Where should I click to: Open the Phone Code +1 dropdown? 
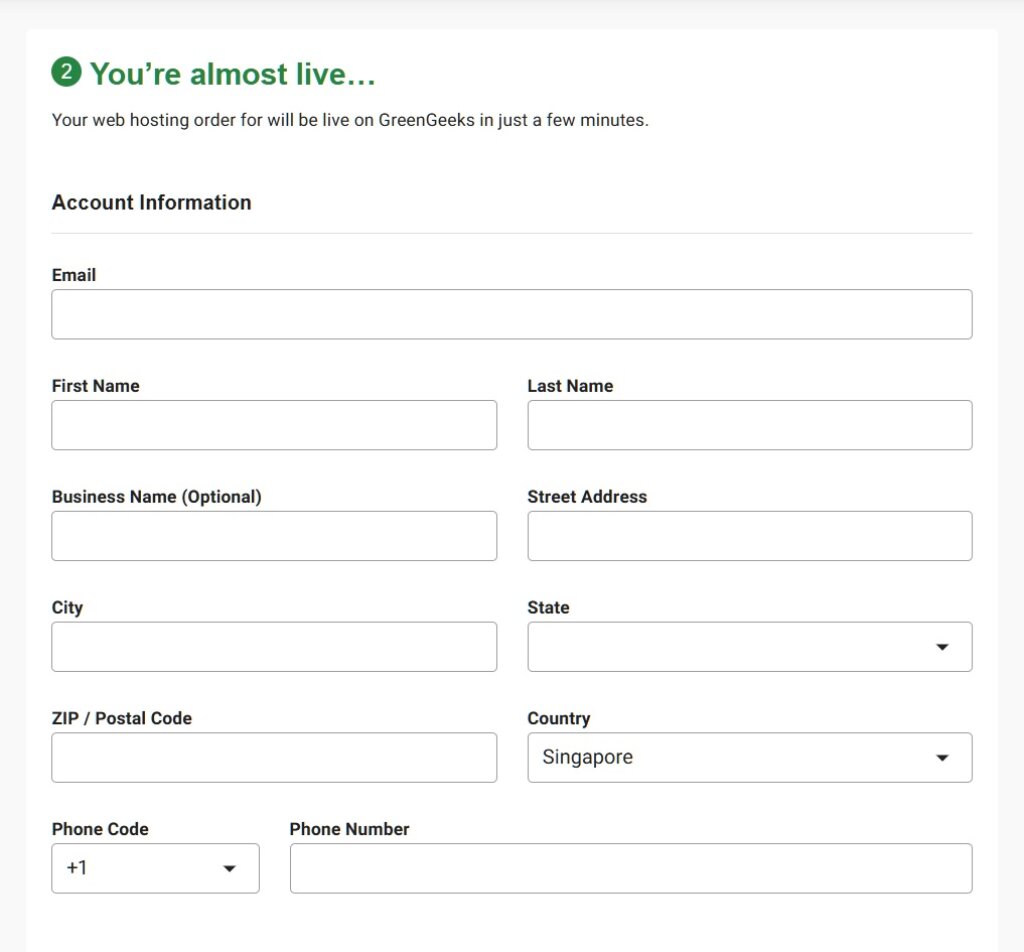(x=155, y=868)
